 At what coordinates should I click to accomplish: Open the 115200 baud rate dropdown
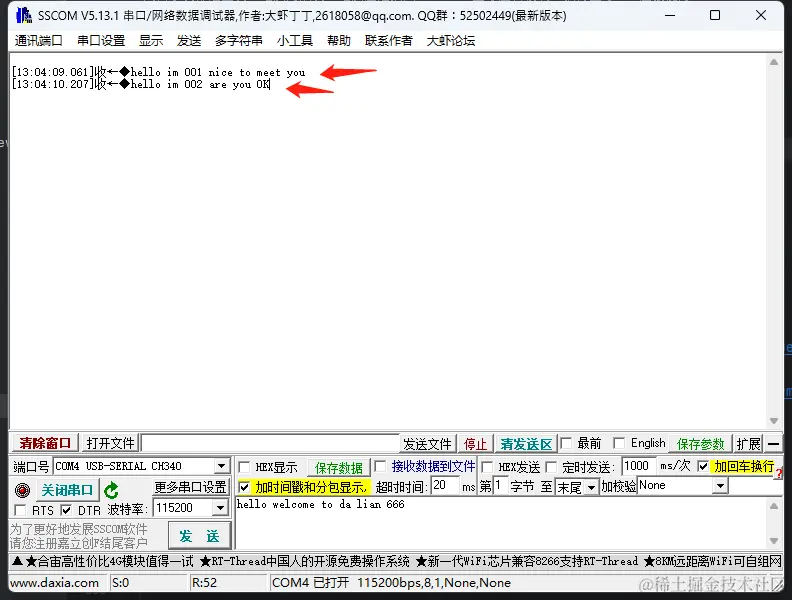pos(220,508)
